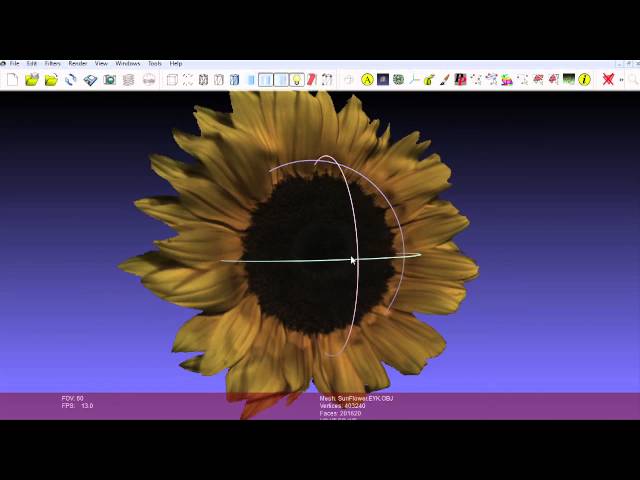The height and width of the screenshot is (480, 640).
Task: Open the View menu
Action: click(101, 64)
